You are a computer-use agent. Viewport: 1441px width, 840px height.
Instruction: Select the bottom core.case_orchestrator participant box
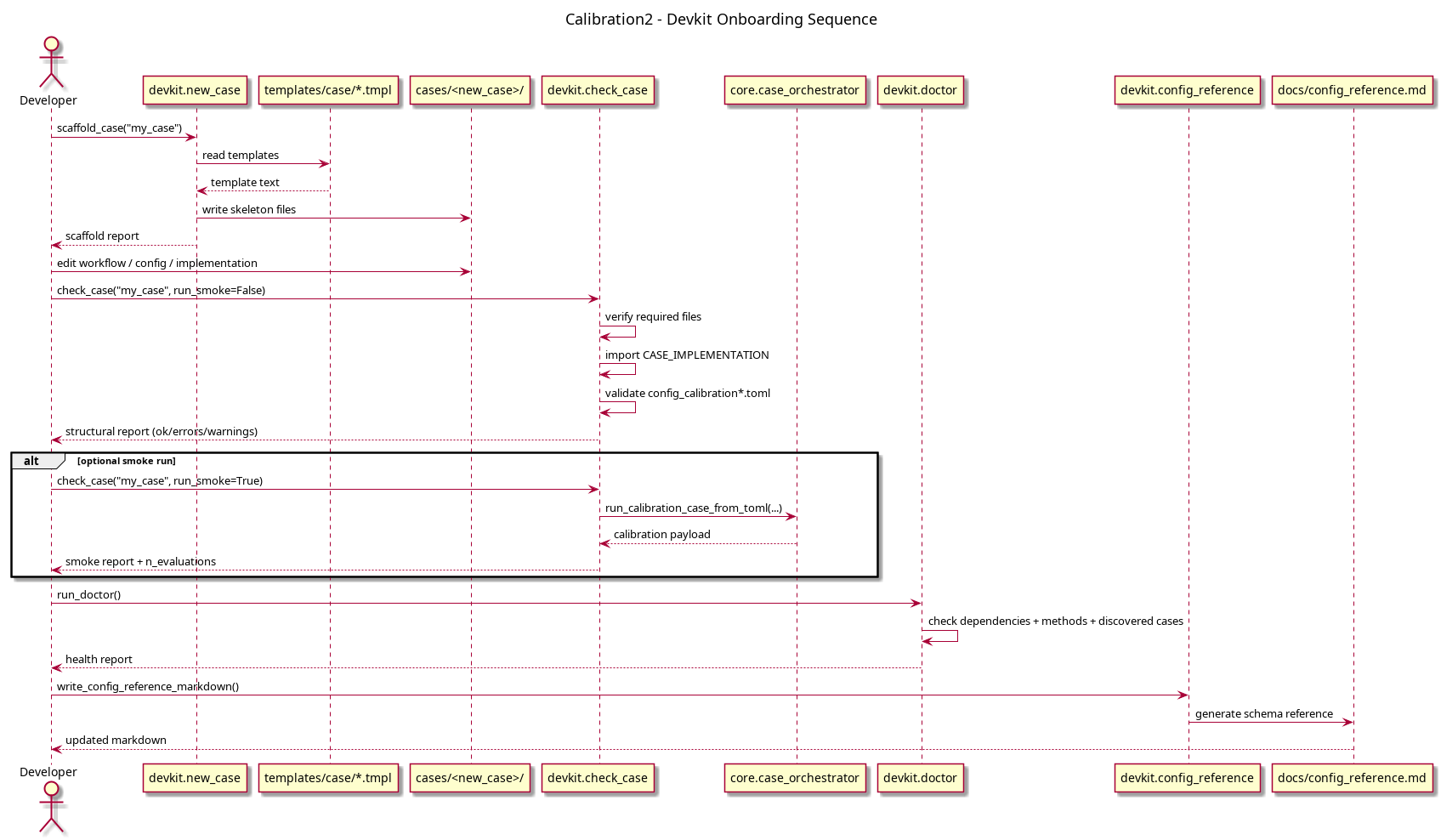tap(795, 778)
